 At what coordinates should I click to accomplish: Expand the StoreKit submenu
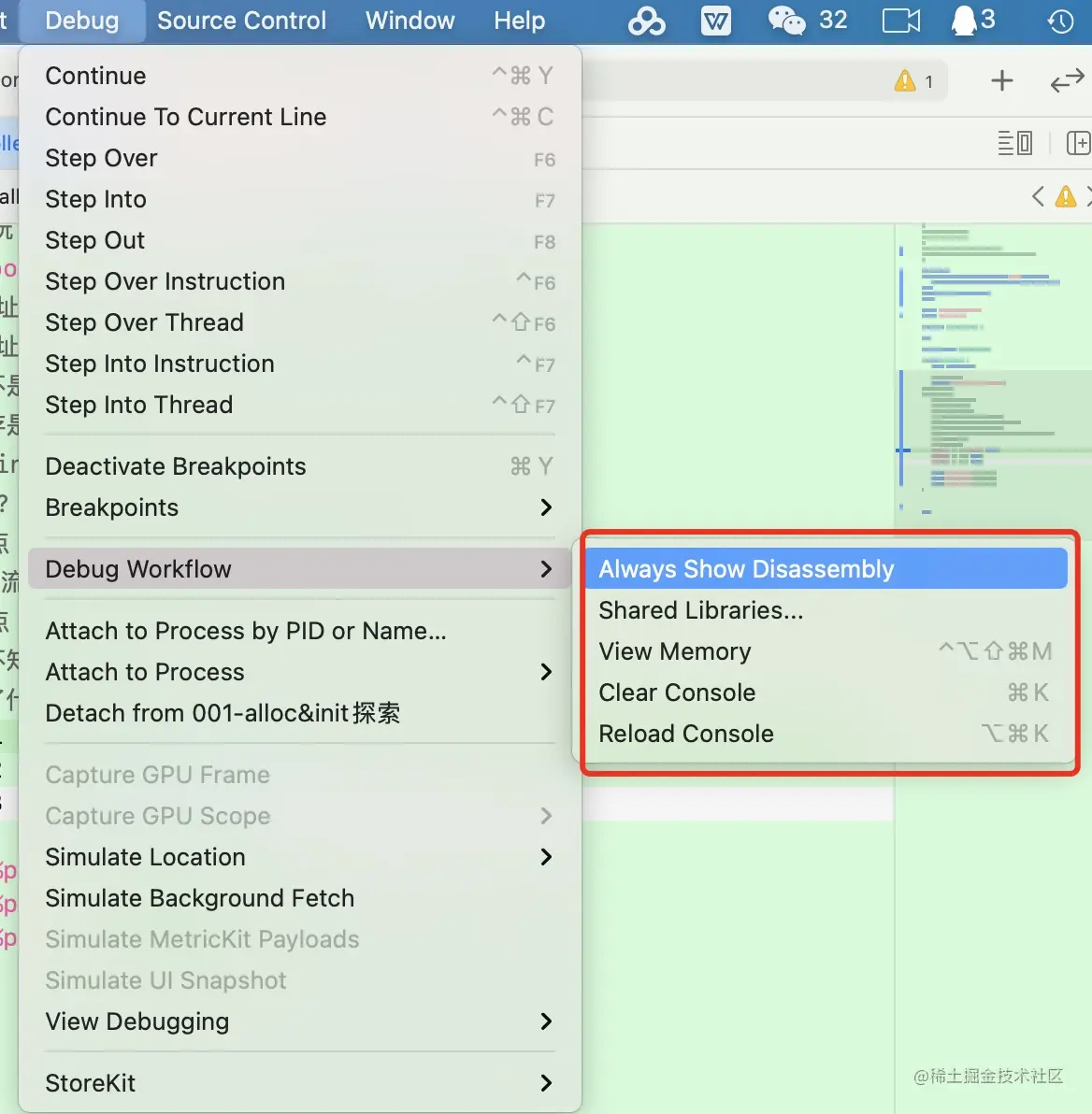pyautogui.click(x=299, y=1083)
